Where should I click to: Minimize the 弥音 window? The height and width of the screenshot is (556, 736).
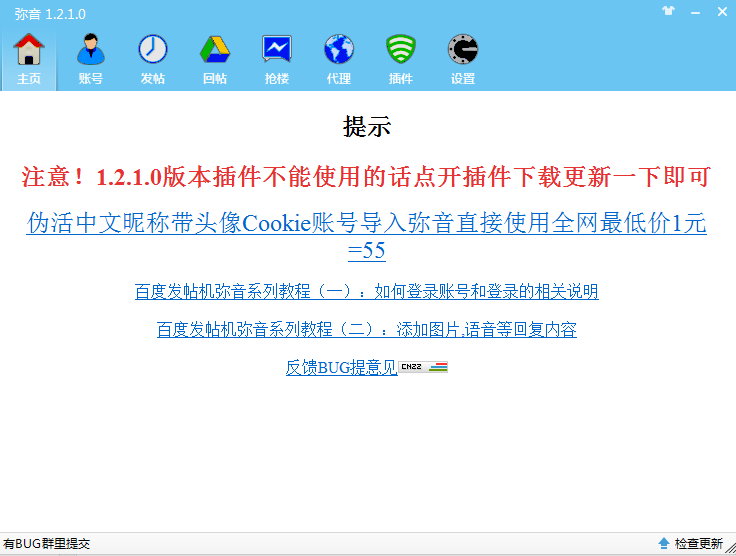[x=695, y=13]
